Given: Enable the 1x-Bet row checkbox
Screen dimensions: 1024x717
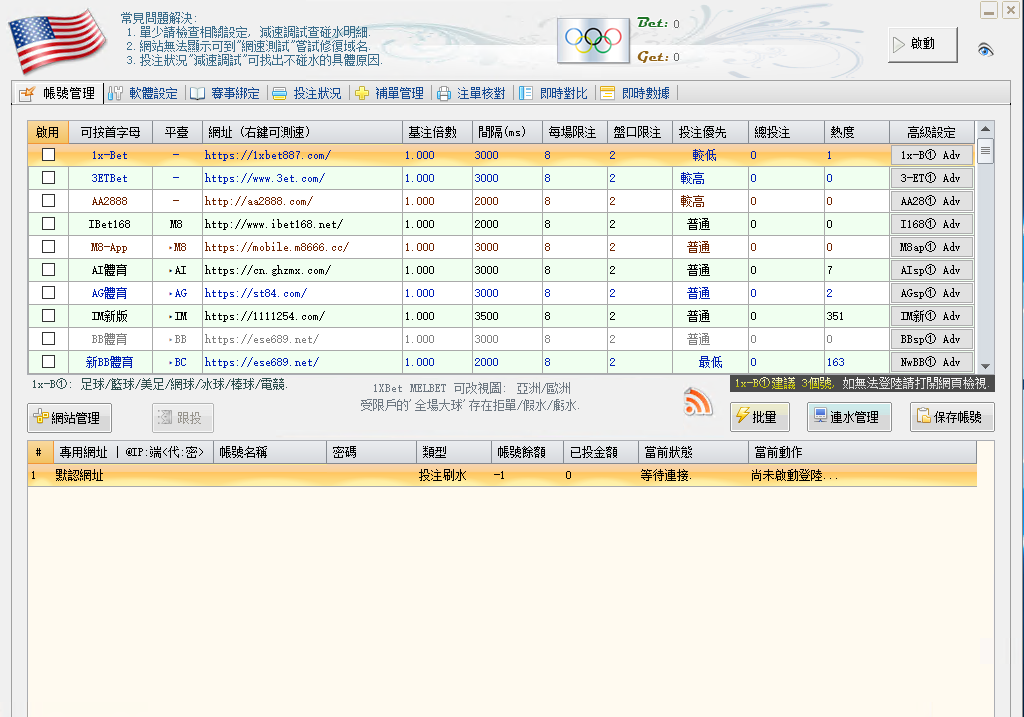Looking at the screenshot, I should (48, 155).
